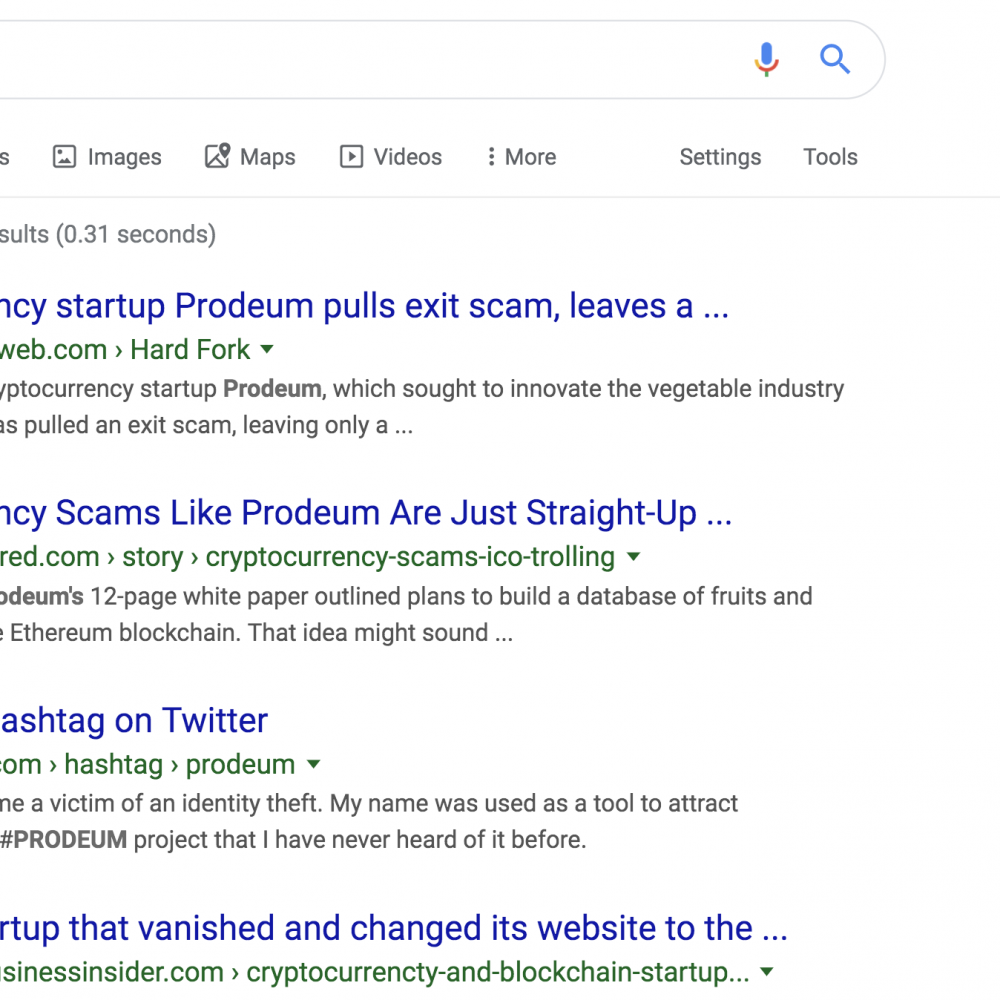Click the Images tab picture icon

(x=64, y=156)
